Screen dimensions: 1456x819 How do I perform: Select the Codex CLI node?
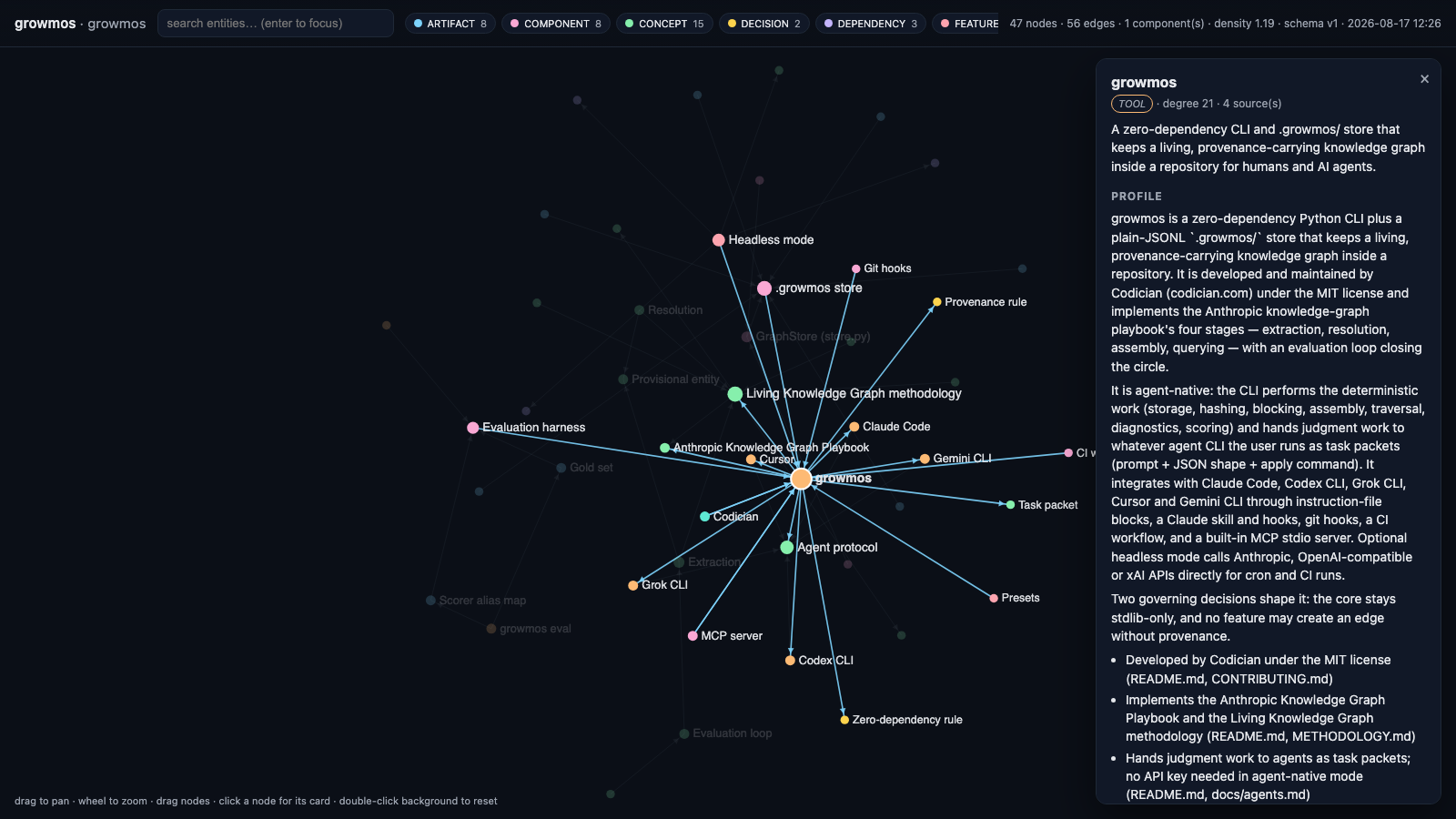790,661
